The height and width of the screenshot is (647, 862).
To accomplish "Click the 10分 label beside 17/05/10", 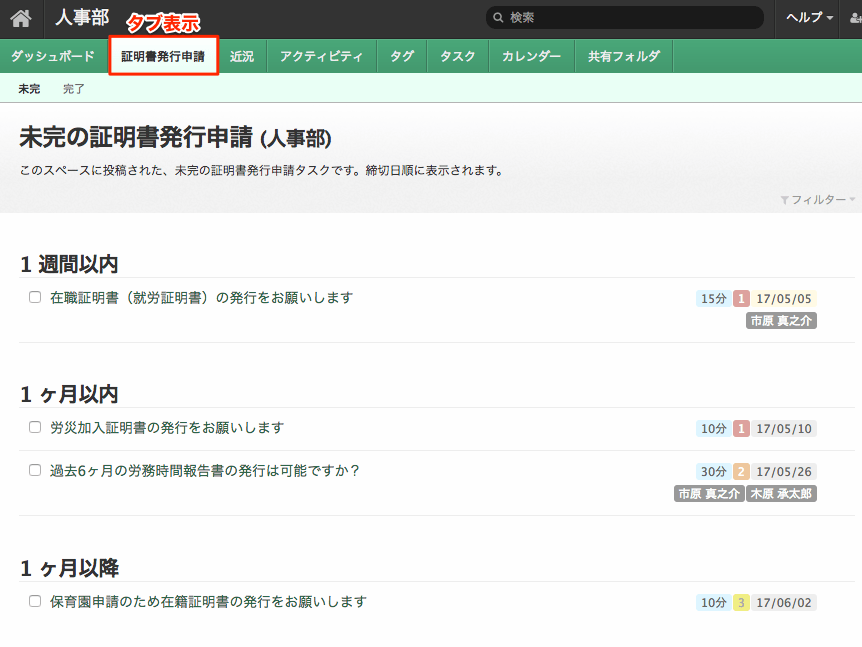I will coord(714,428).
